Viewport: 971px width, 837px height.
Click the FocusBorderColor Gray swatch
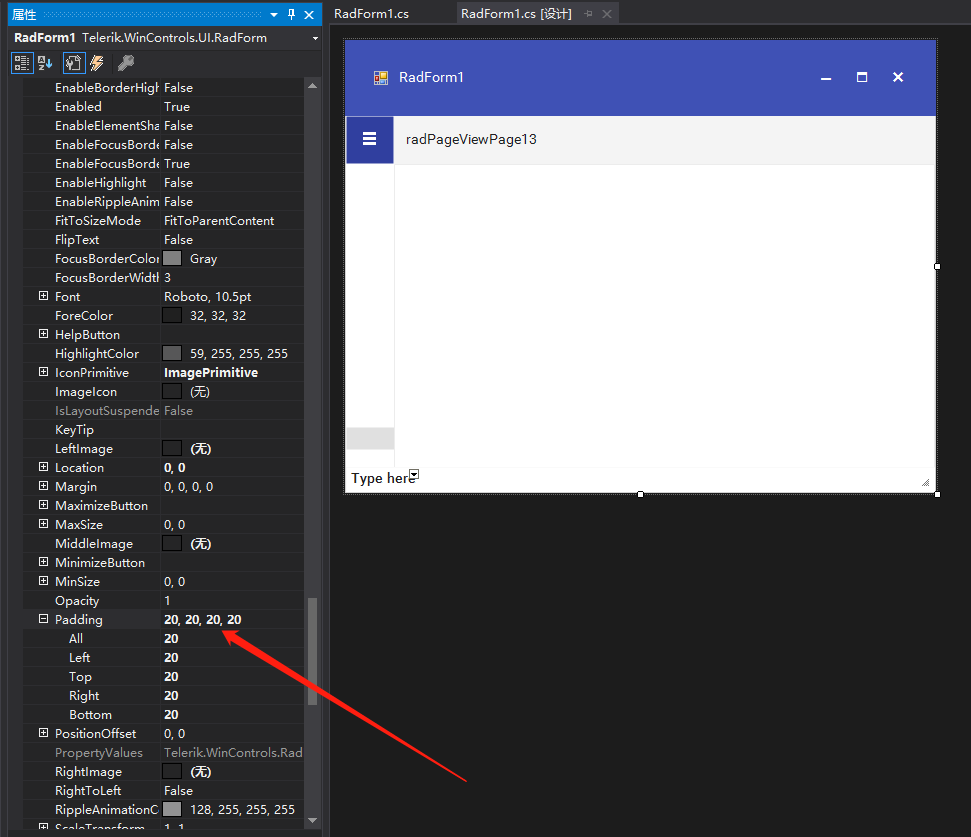coord(172,258)
